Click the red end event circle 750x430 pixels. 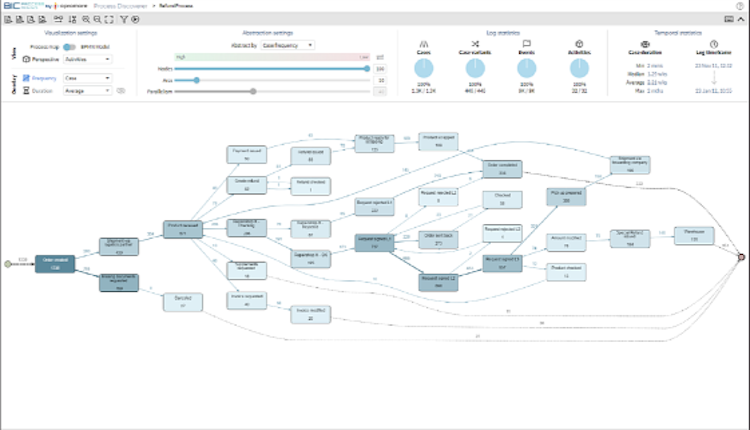(741, 257)
